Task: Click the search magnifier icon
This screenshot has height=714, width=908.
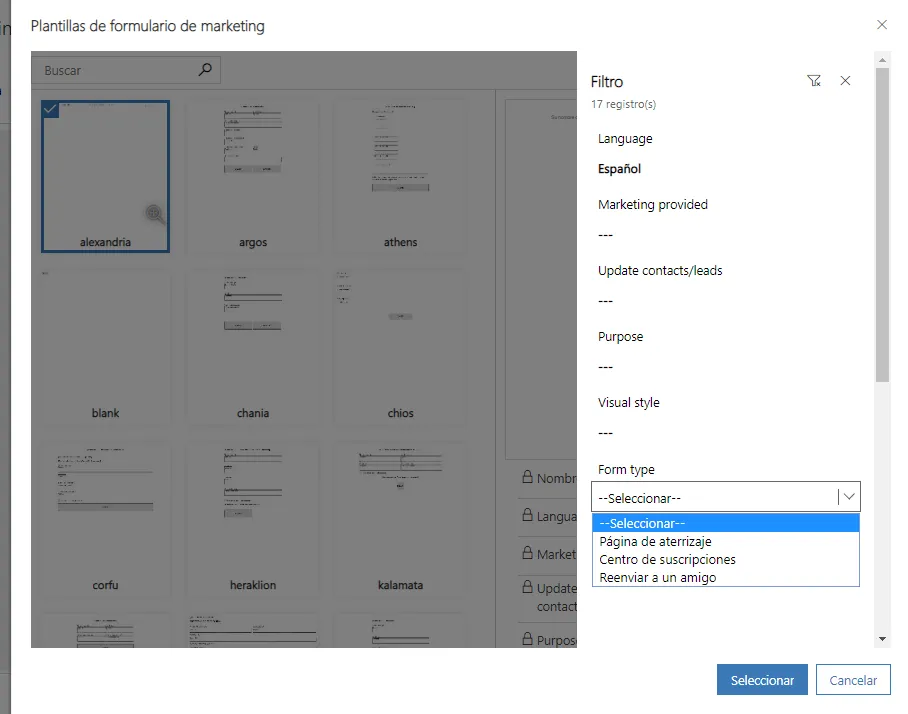Action: tap(205, 69)
